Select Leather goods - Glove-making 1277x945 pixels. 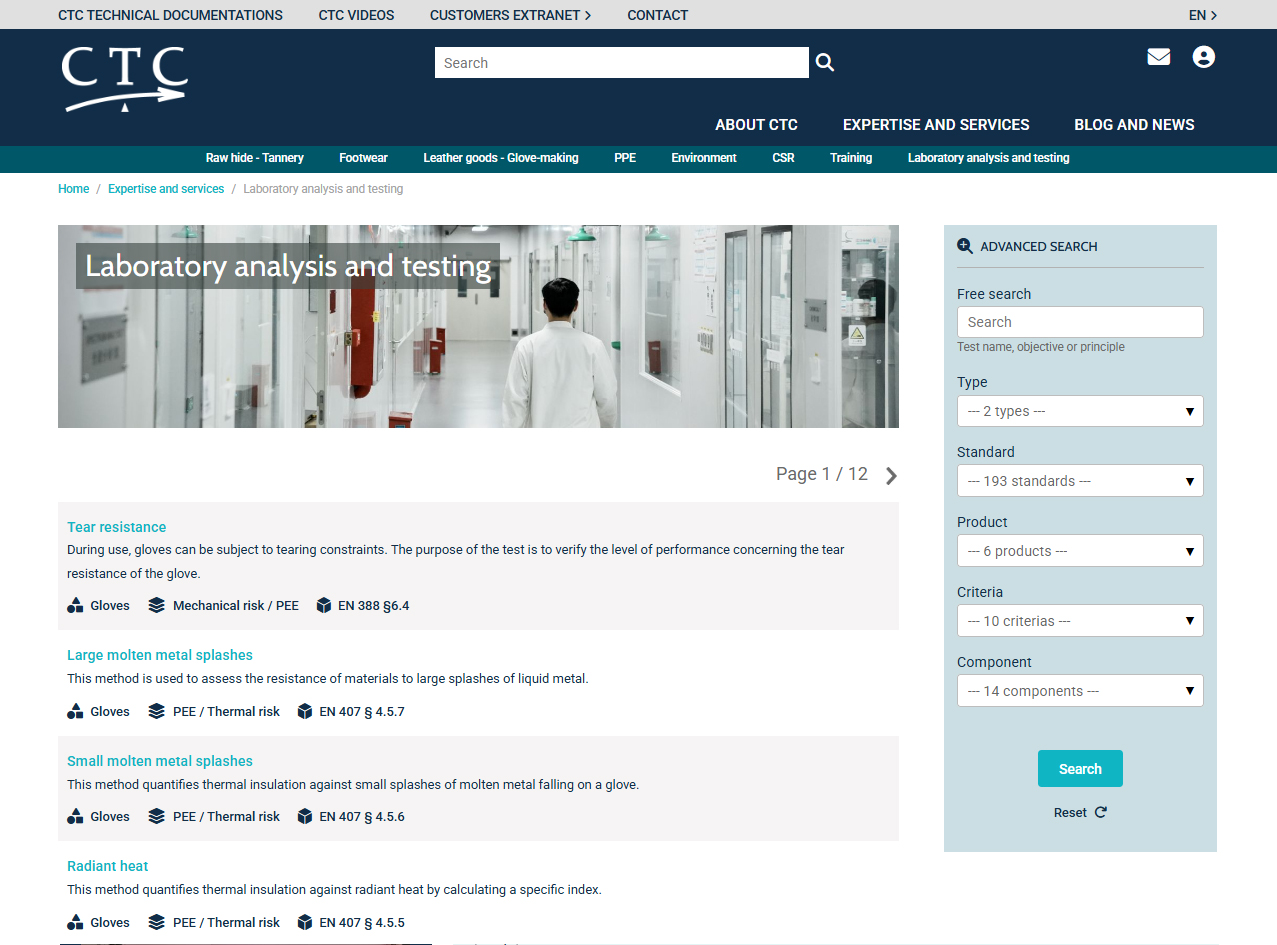click(x=501, y=158)
